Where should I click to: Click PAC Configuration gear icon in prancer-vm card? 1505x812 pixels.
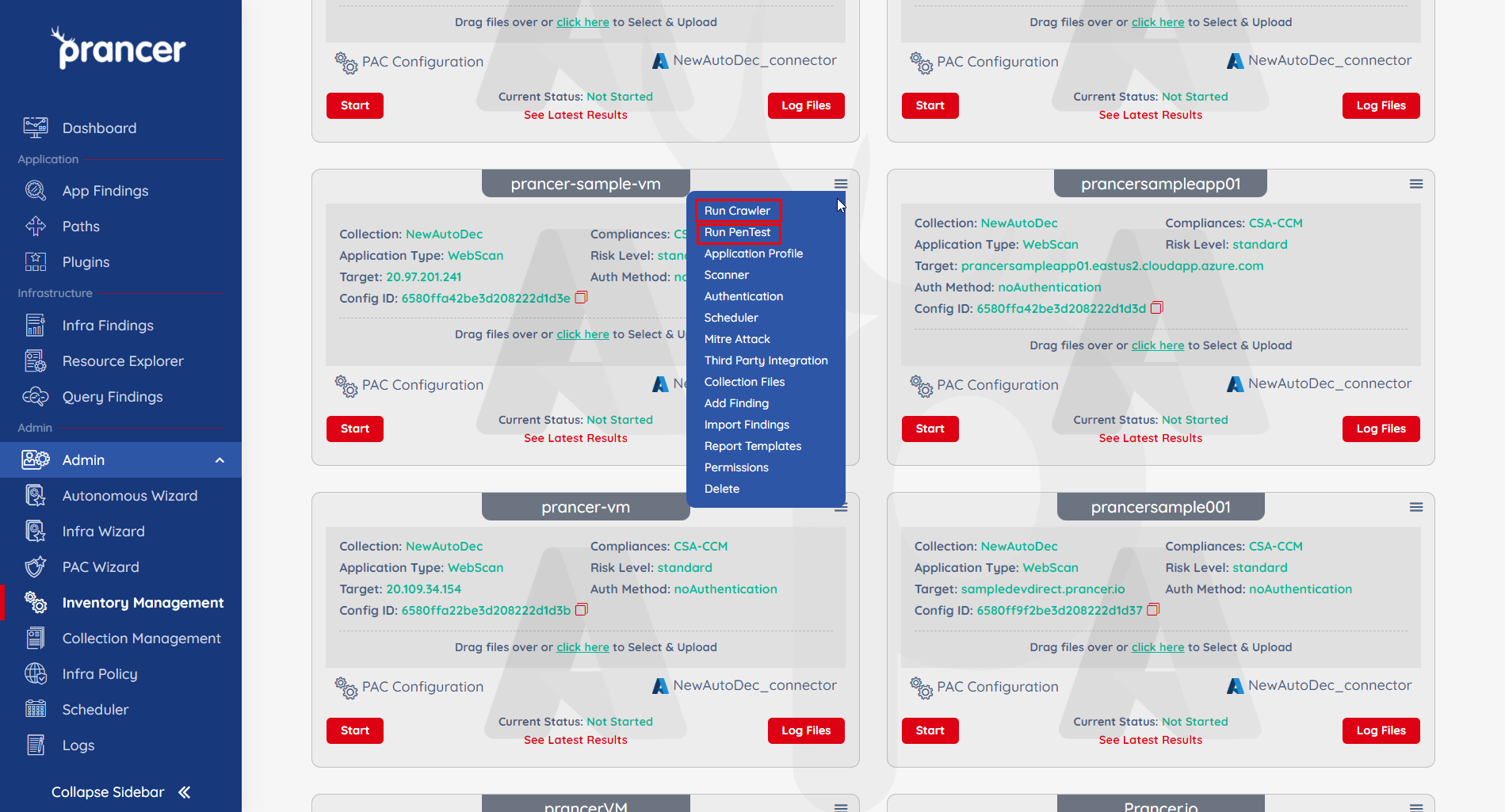coord(346,688)
